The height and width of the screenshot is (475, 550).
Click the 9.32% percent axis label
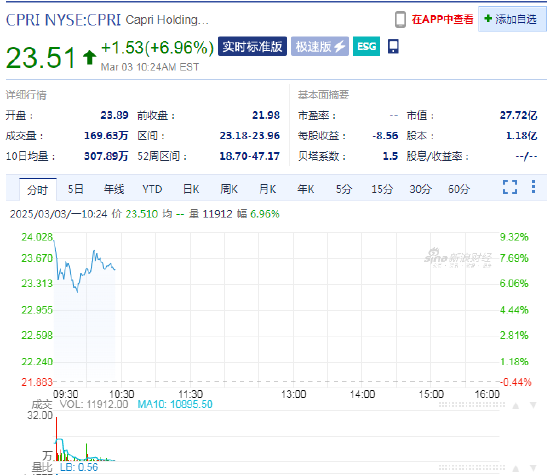click(514, 237)
